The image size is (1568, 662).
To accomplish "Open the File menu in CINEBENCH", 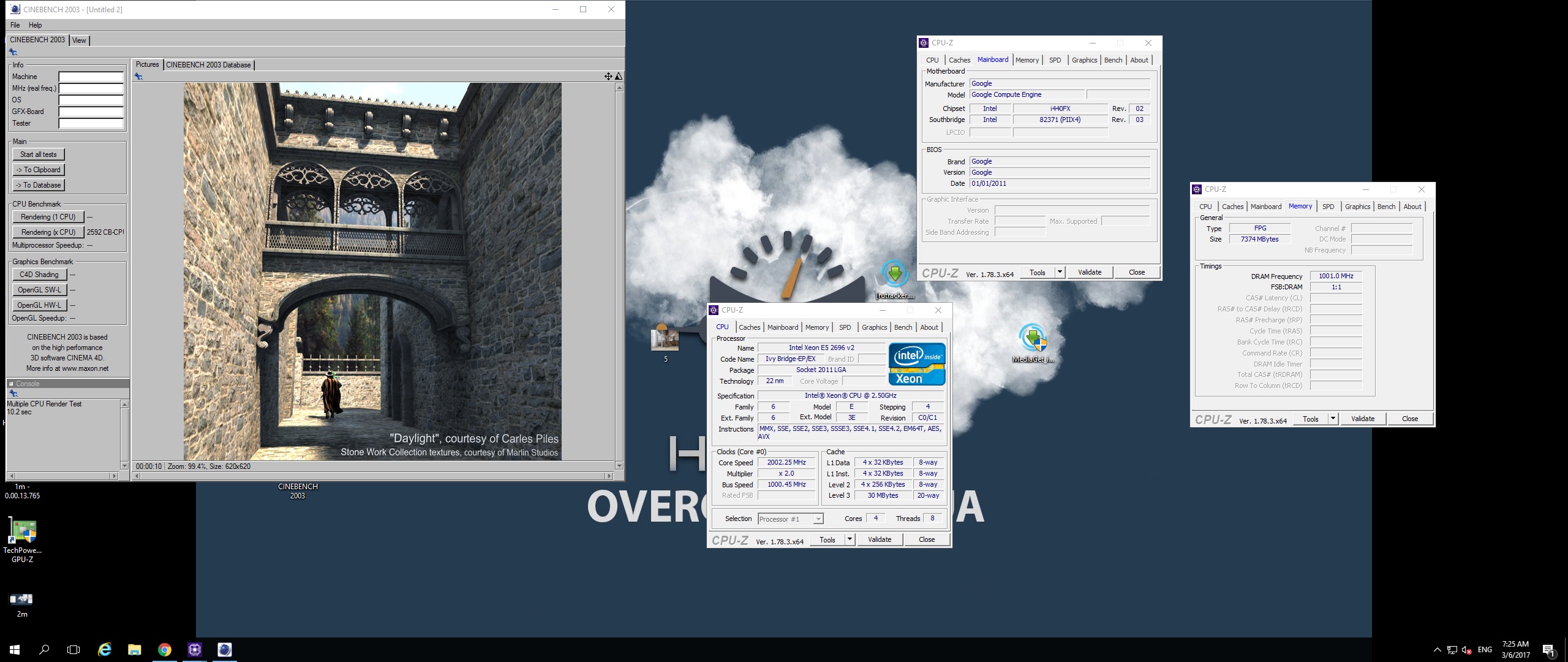I will coord(15,25).
